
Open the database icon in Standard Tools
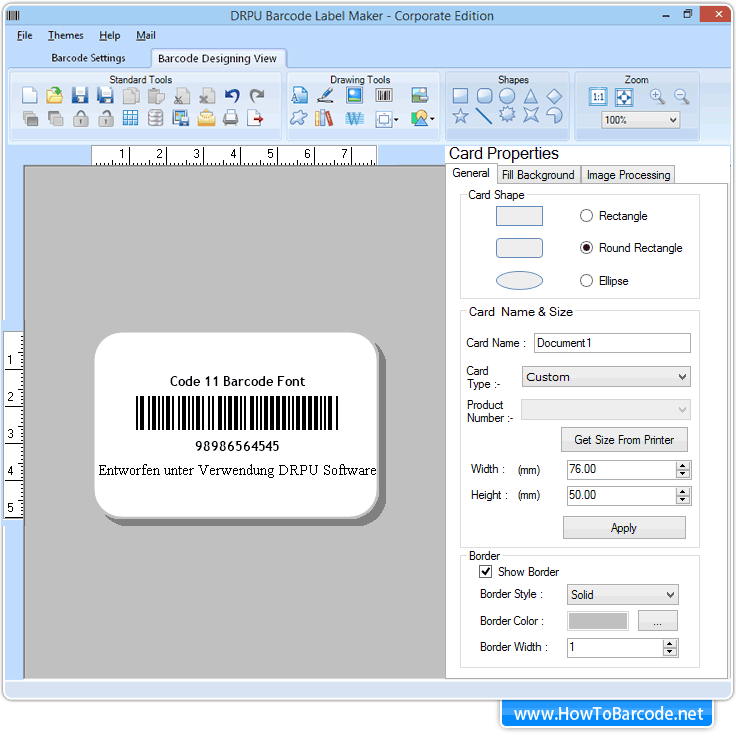155,118
